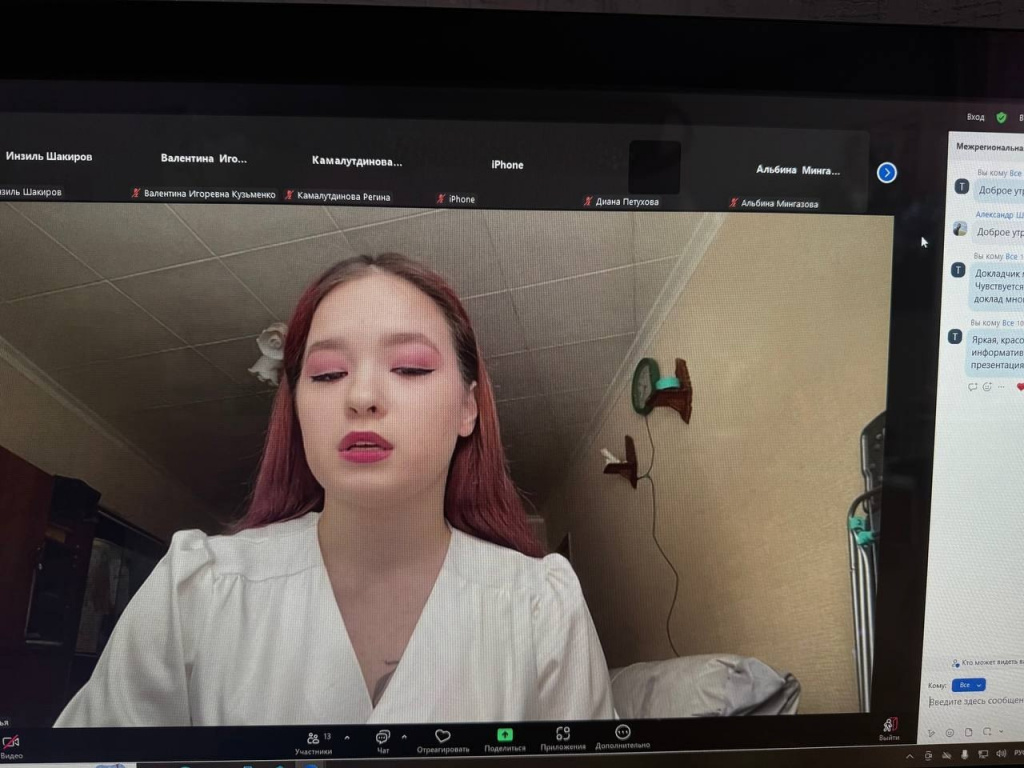Viewport: 1024px width, 768px height.
Task: Expand the arrow next to Чат
Action: coord(404,737)
